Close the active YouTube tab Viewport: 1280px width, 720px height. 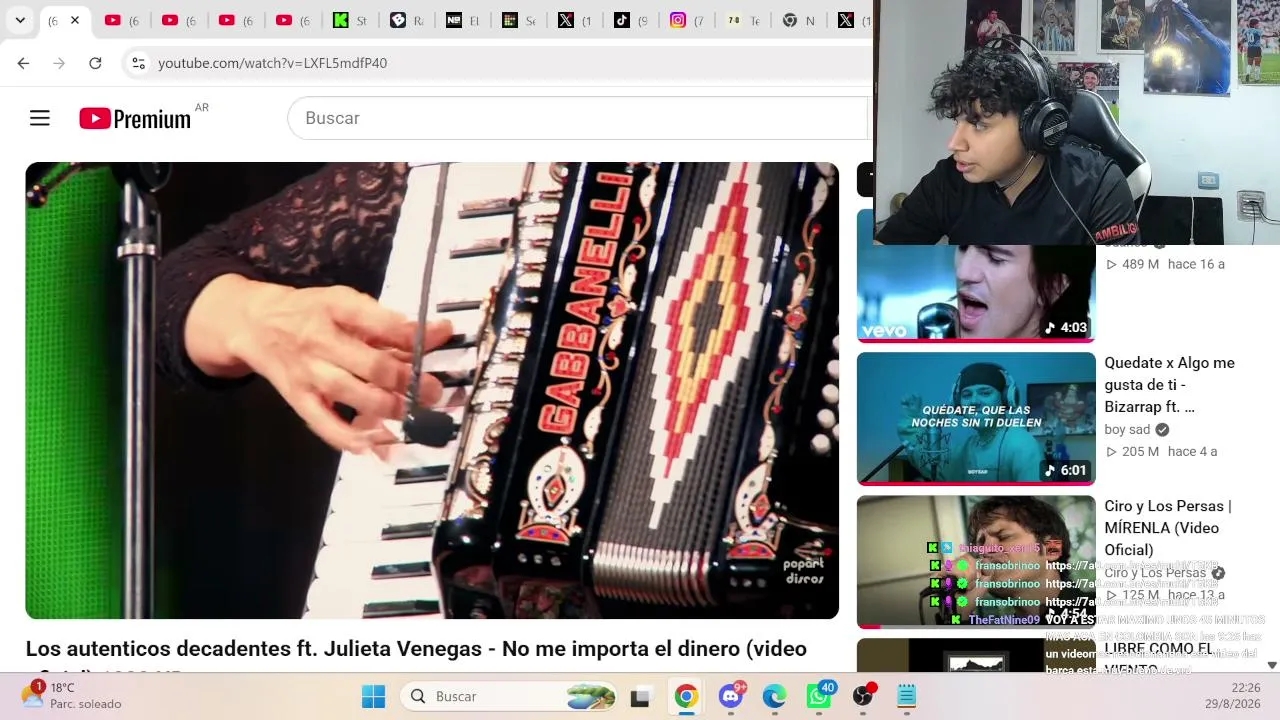pyautogui.click(x=75, y=20)
